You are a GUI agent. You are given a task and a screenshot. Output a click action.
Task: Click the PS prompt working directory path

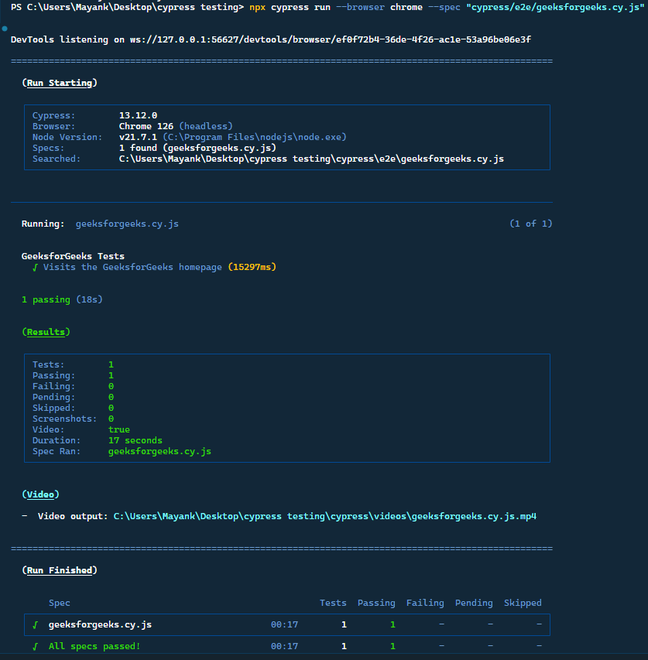tap(133, 7)
